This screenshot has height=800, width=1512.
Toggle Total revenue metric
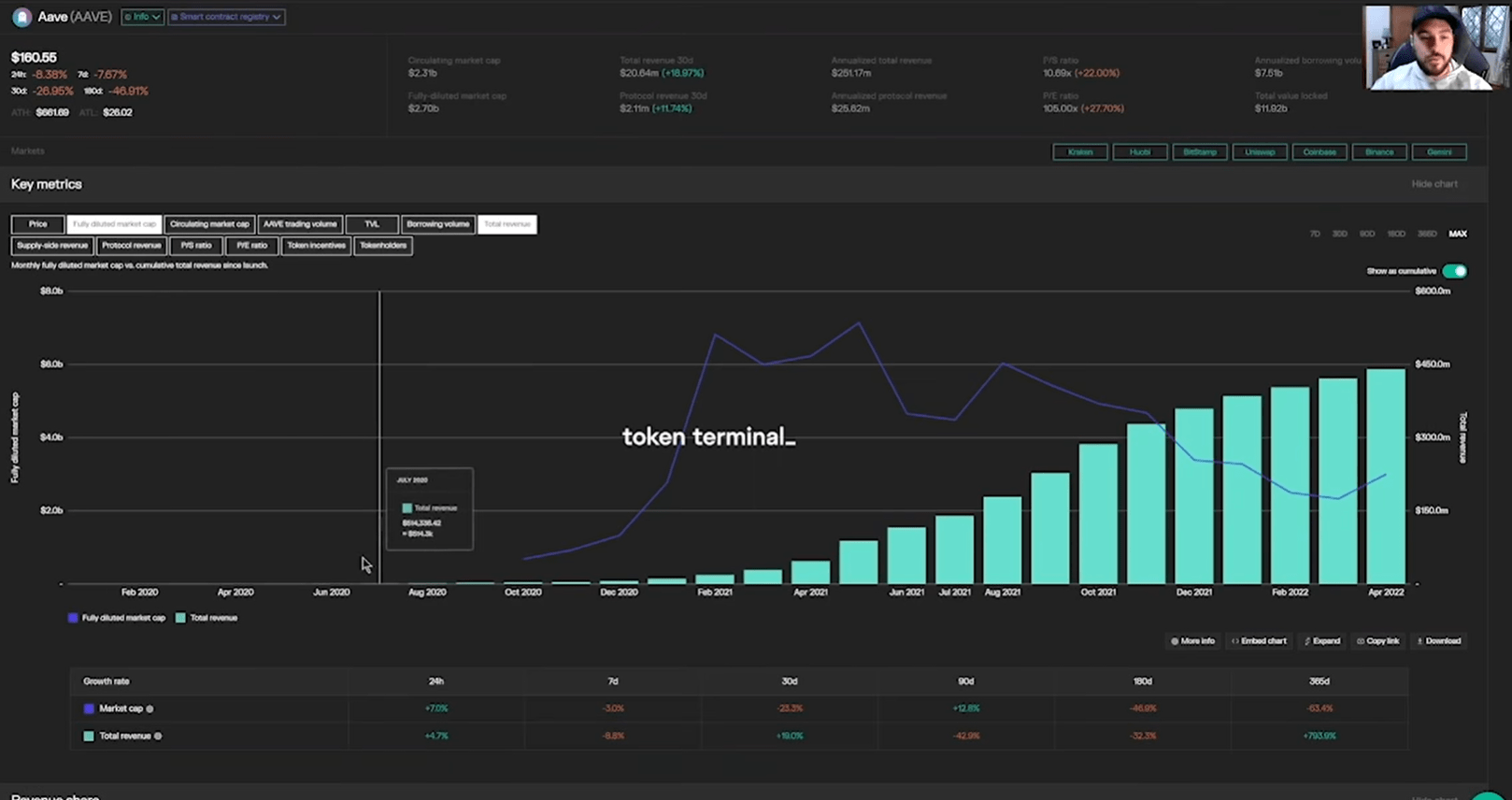pyautogui.click(x=506, y=224)
